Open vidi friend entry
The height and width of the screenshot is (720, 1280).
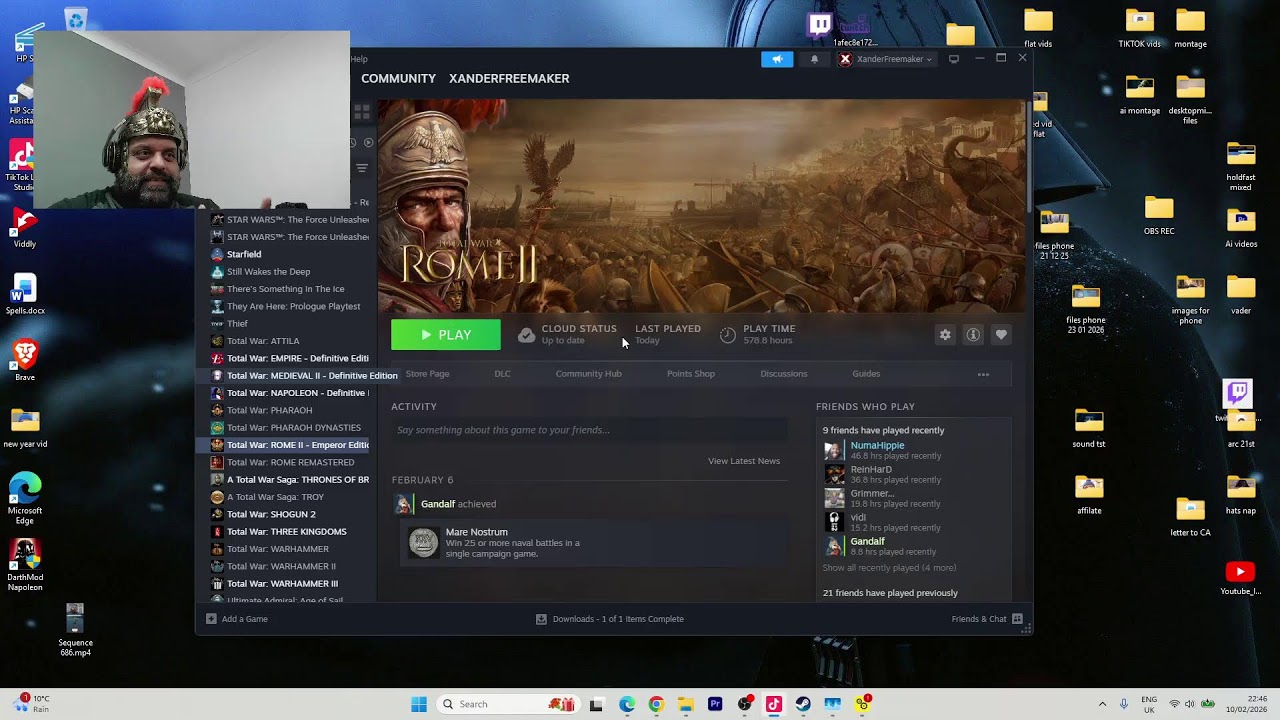[858, 517]
